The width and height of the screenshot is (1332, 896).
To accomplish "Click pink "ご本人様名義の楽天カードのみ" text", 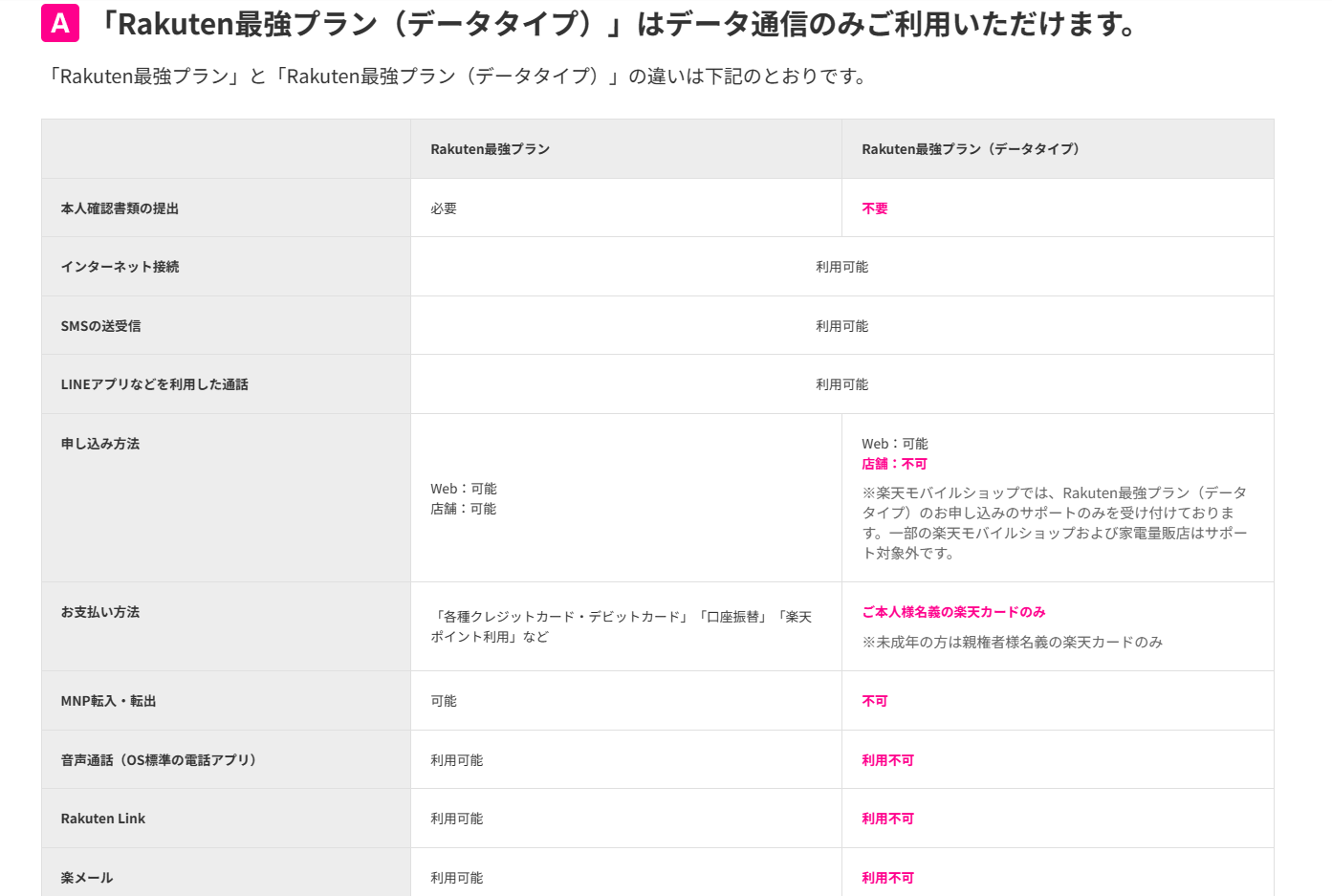I will coord(953,612).
